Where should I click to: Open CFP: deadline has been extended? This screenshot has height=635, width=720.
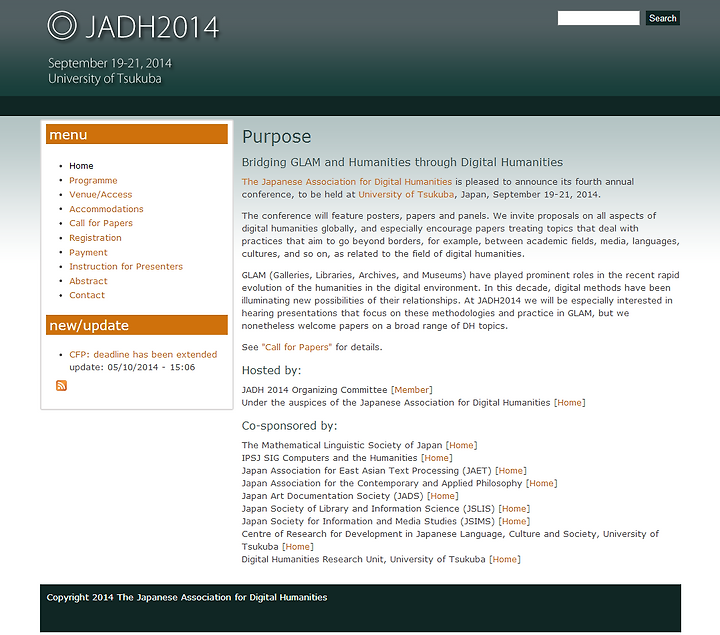[x=143, y=354]
